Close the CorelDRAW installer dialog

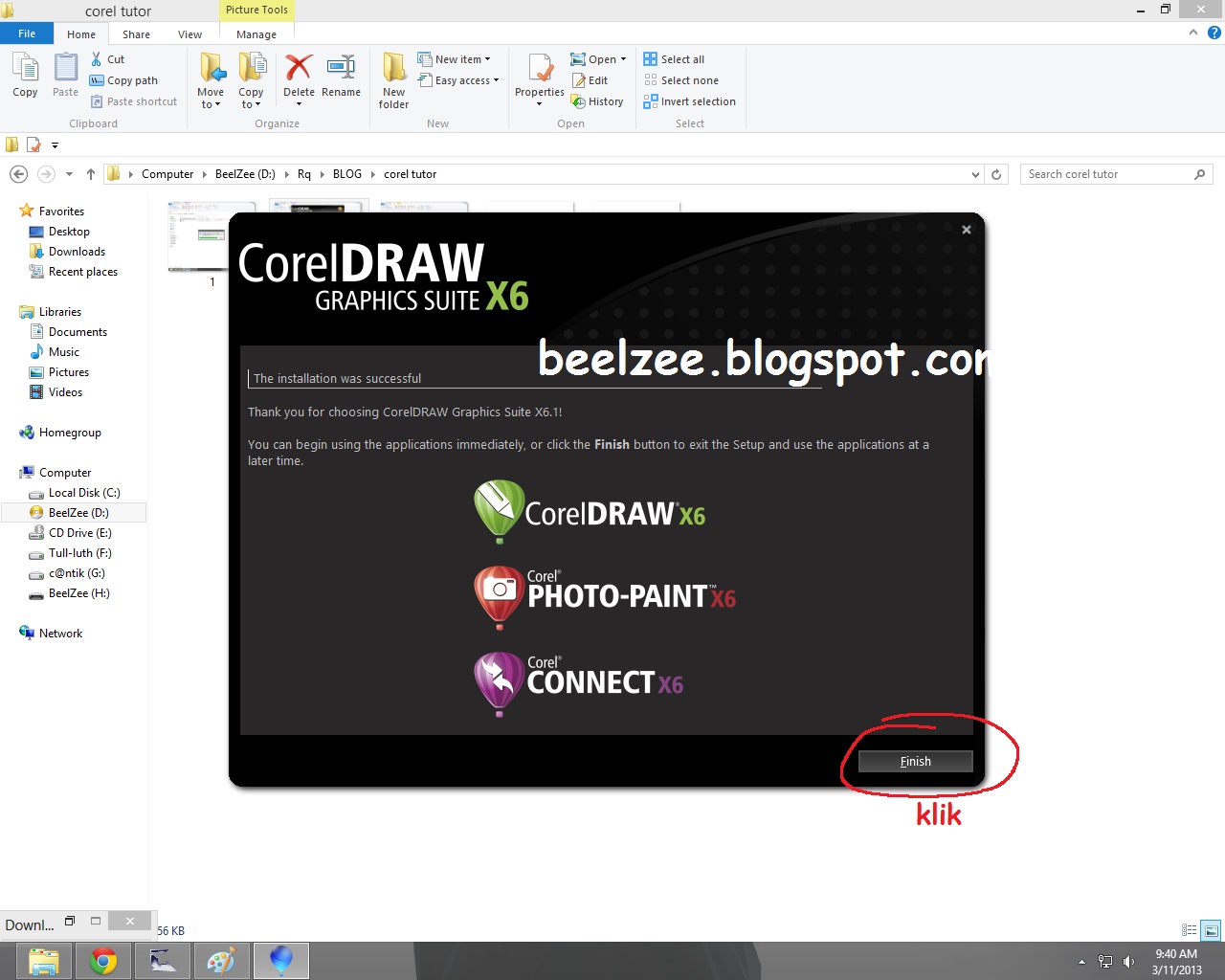click(x=967, y=230)
